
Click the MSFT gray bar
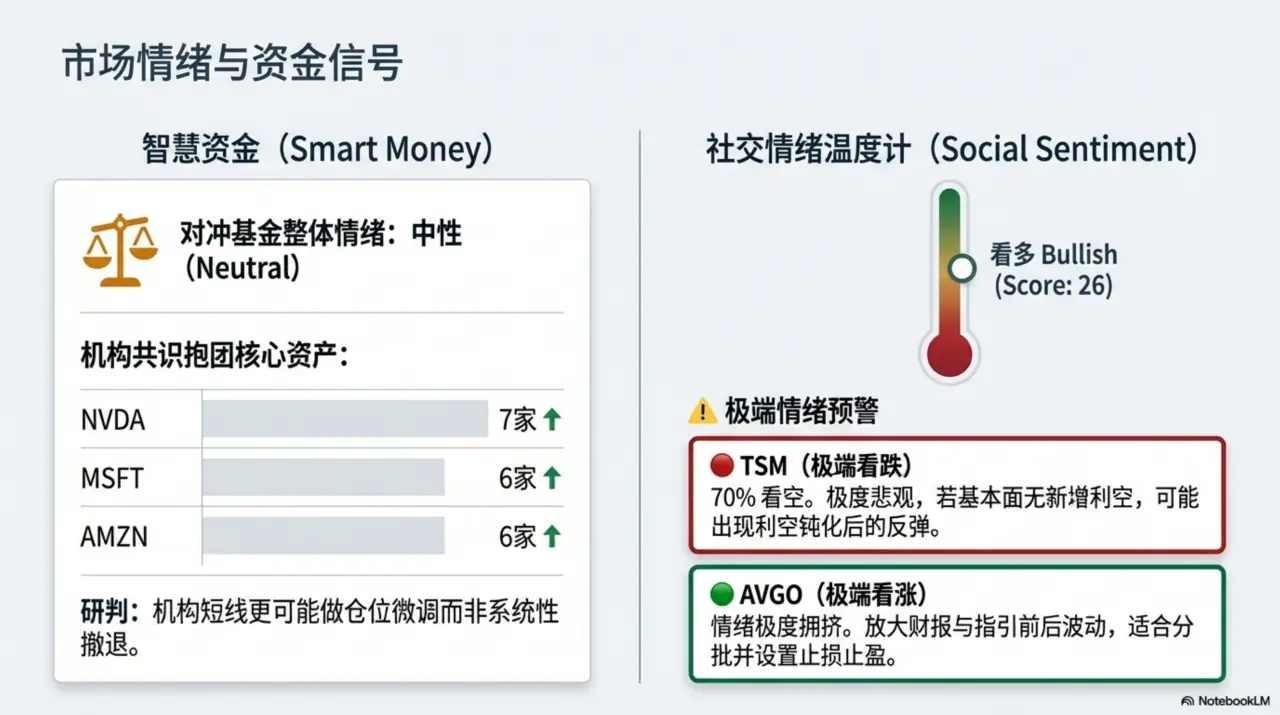coord(323,478)
